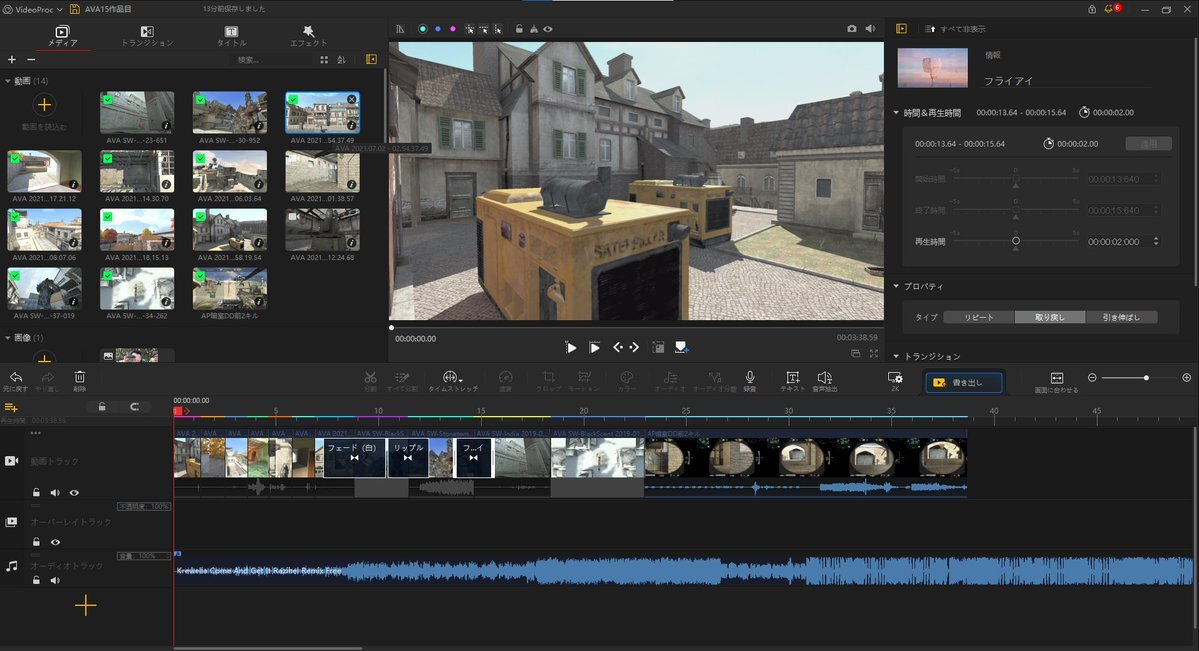Play the preview video
Image resolution: width=1199 pixels, height=651 pixels.
click(595, 347)
